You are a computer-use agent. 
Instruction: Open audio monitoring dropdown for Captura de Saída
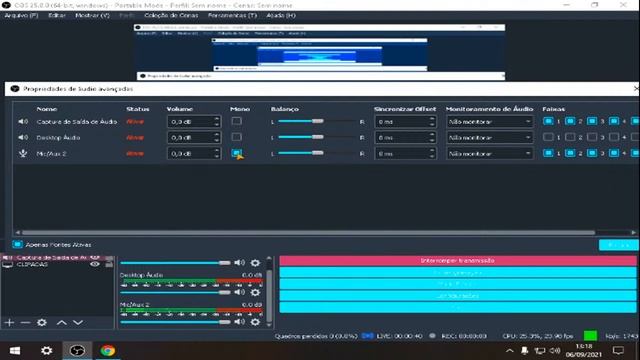pos(489,122)
